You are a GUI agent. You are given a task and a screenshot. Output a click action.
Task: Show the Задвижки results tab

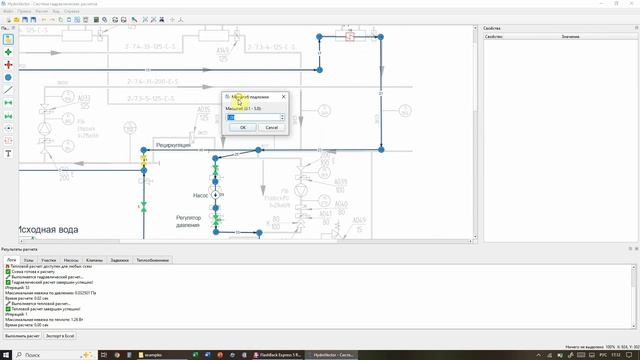(x=120, y=260)
